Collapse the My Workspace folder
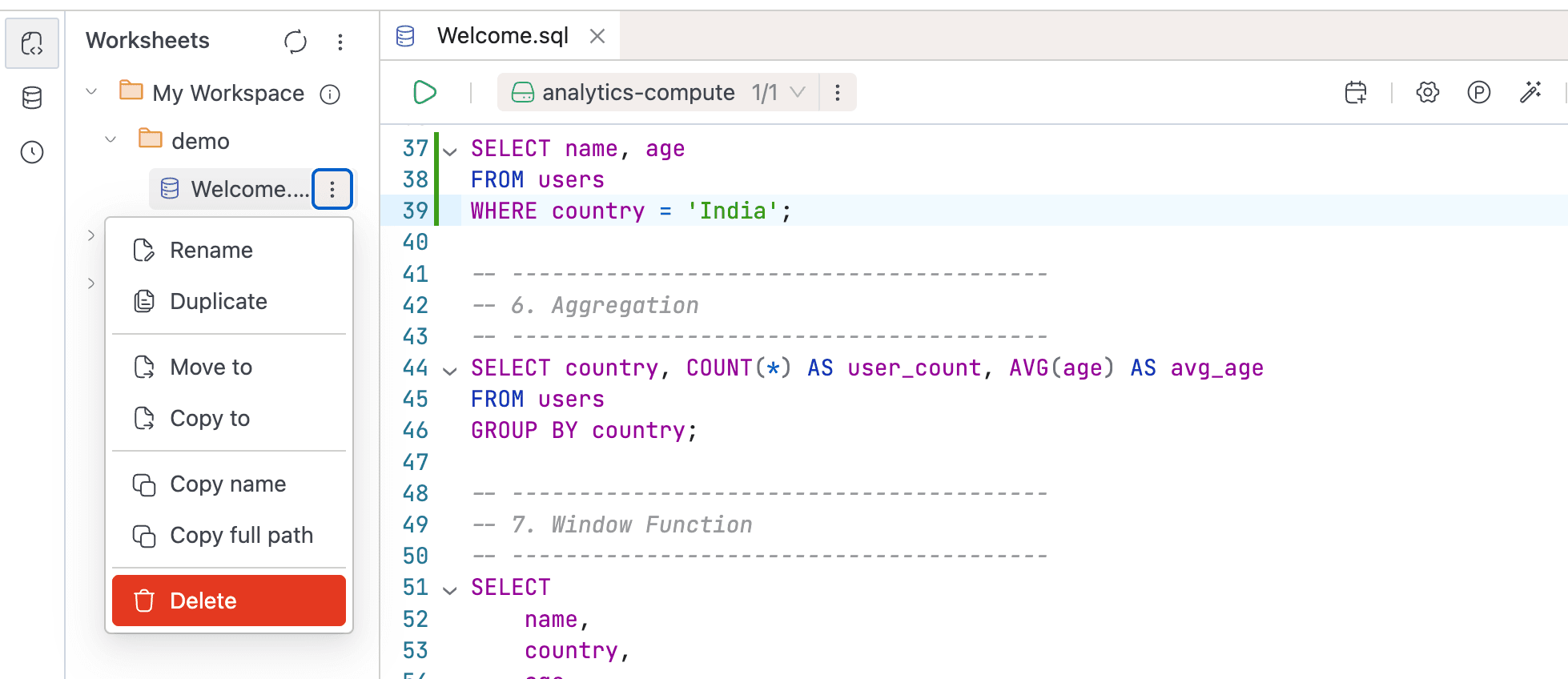This screenshot has height=679, width=1568. pyautogui.click(x=91, y=92)
